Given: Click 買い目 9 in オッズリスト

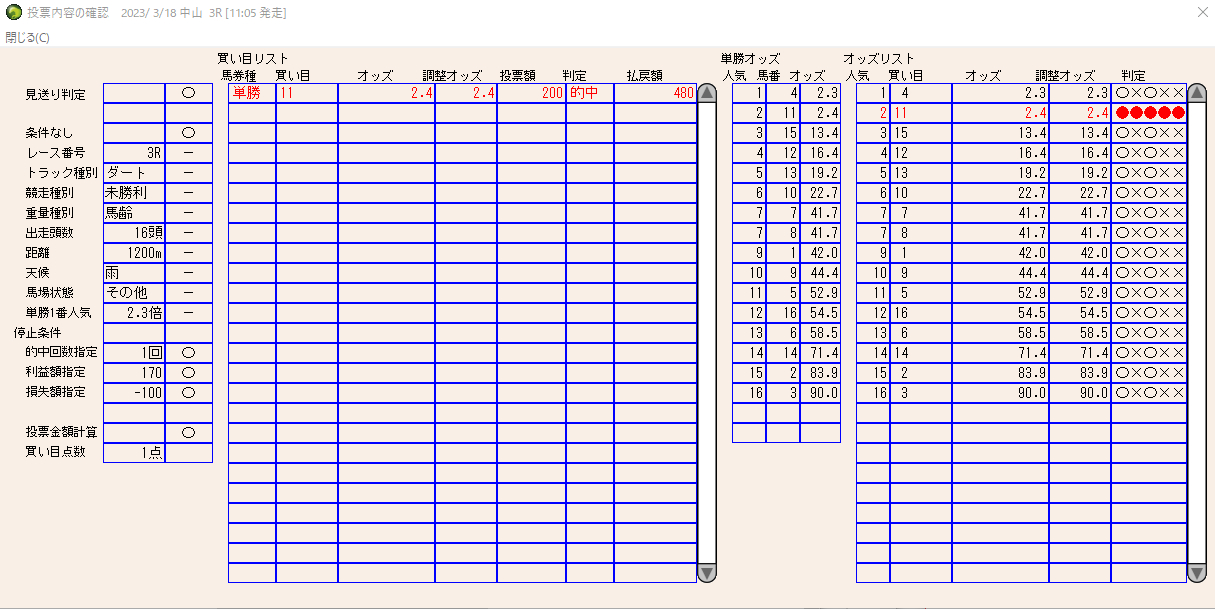Looking at the screenshot, I should click(921, 273).
